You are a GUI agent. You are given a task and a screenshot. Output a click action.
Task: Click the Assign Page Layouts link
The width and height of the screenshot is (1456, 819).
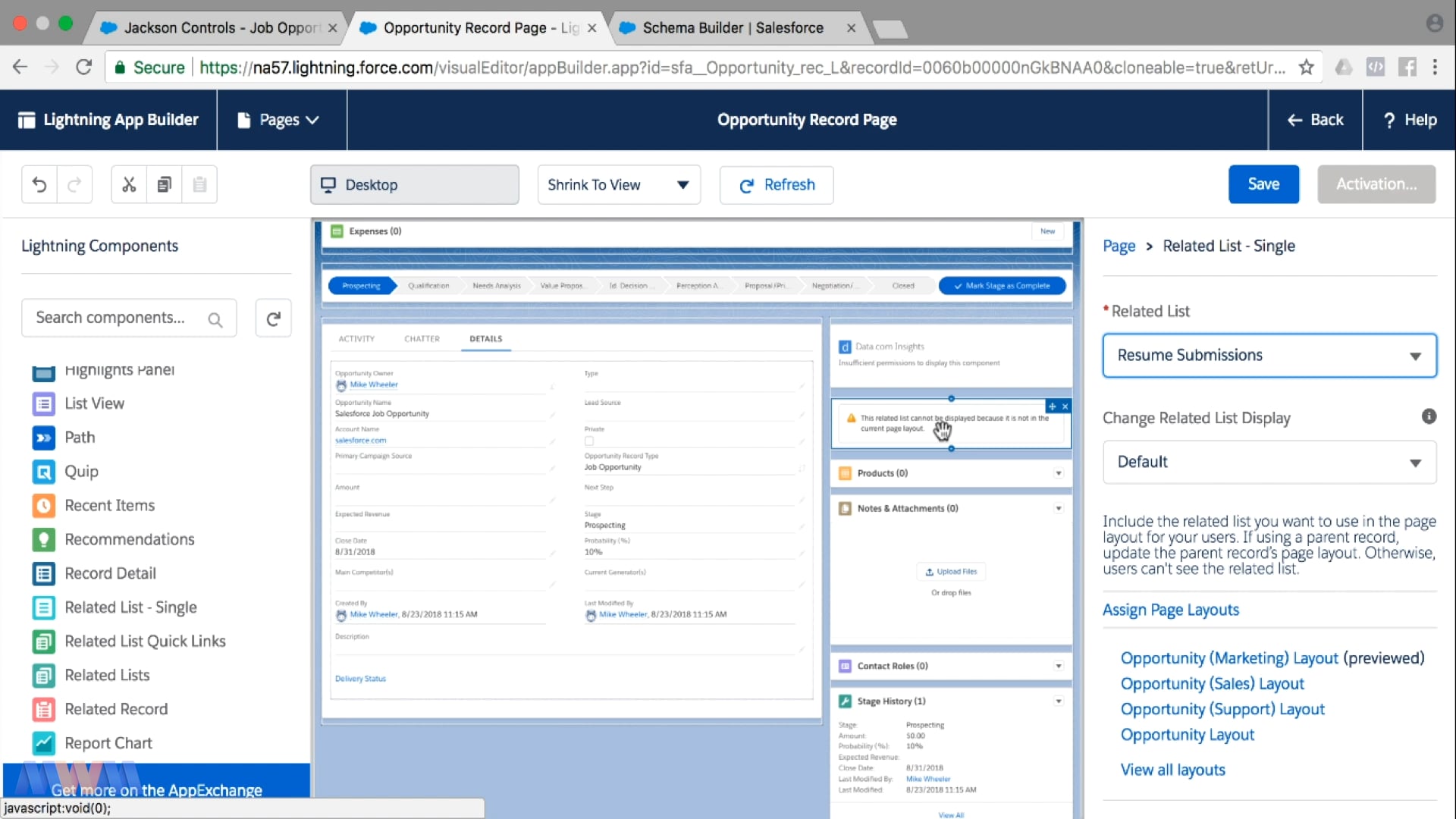[1171, 610]
